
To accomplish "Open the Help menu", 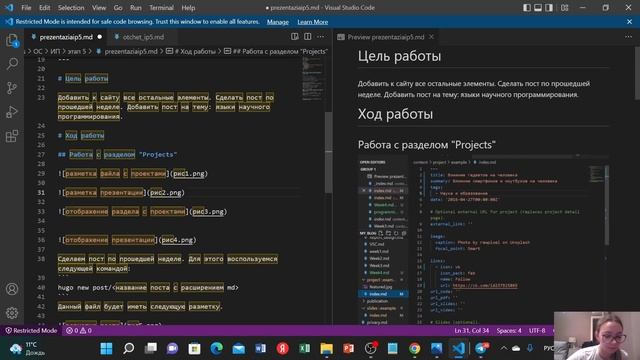I will [x=188, y=8].
